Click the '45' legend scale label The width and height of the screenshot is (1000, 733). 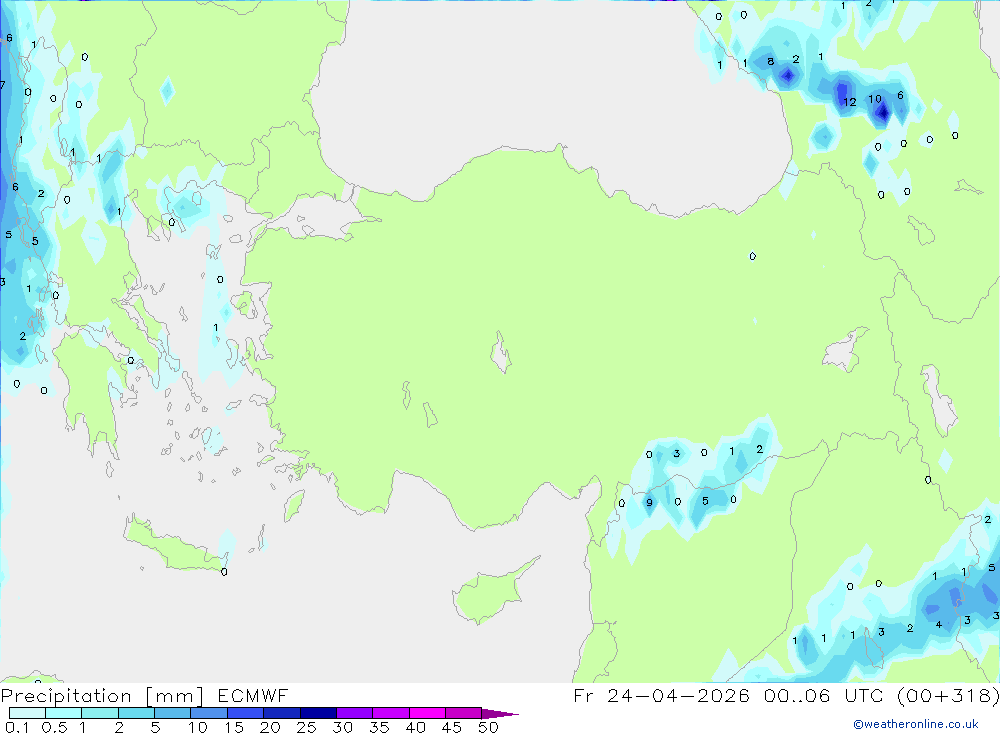coord(452,727)
